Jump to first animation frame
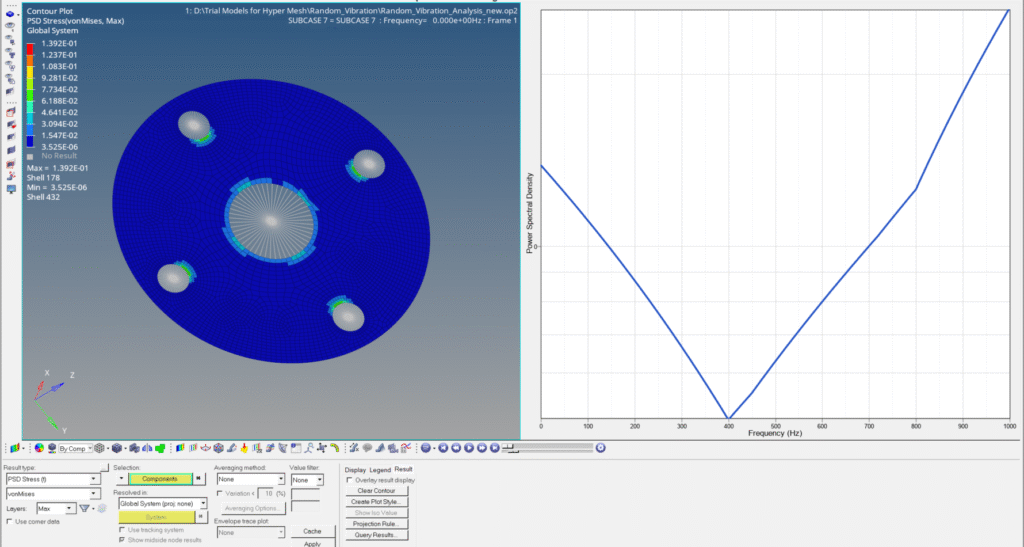1024x547 pixels. click(x=442, y=448)
